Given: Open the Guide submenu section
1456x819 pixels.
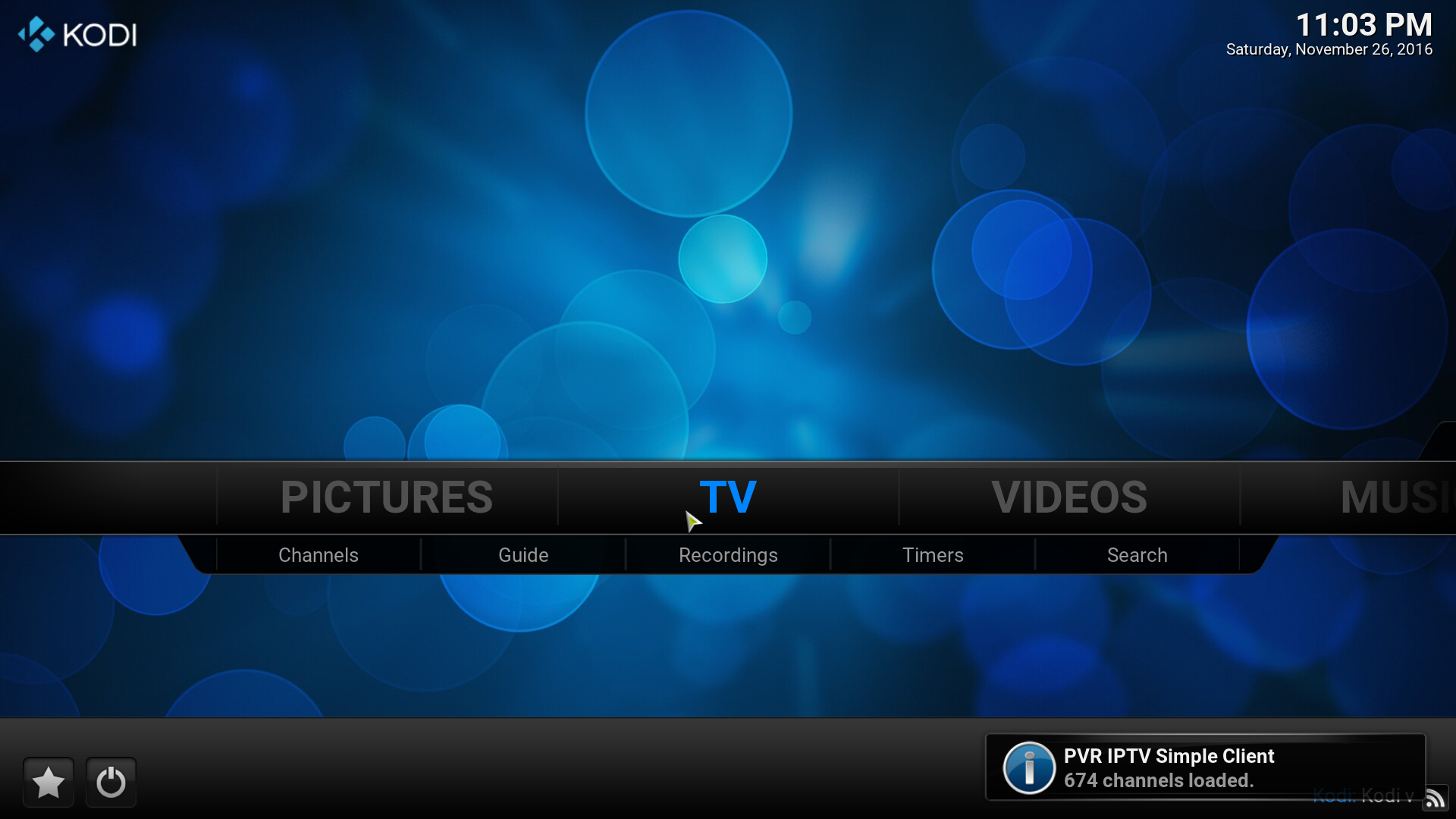Looking at the screenshot, I should 523,554.
